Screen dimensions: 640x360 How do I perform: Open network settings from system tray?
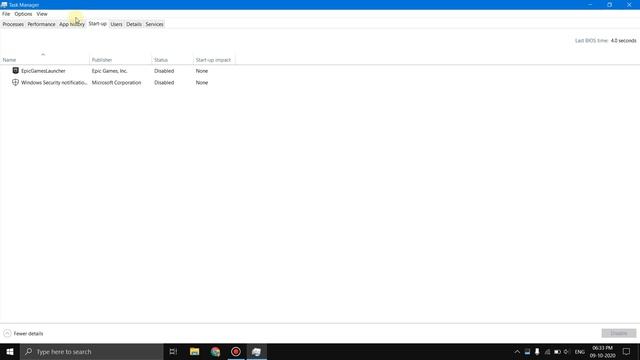(547, 351)
